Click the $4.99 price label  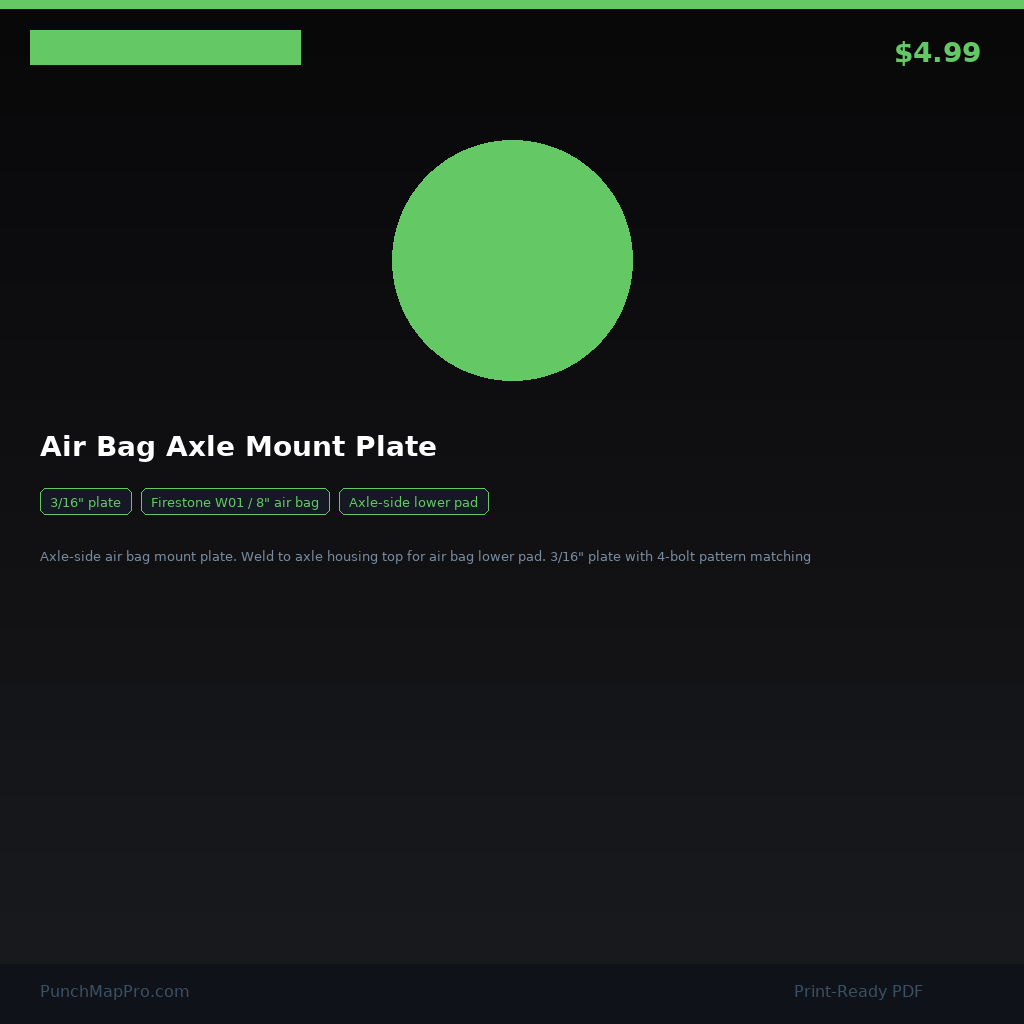(937, 53)
